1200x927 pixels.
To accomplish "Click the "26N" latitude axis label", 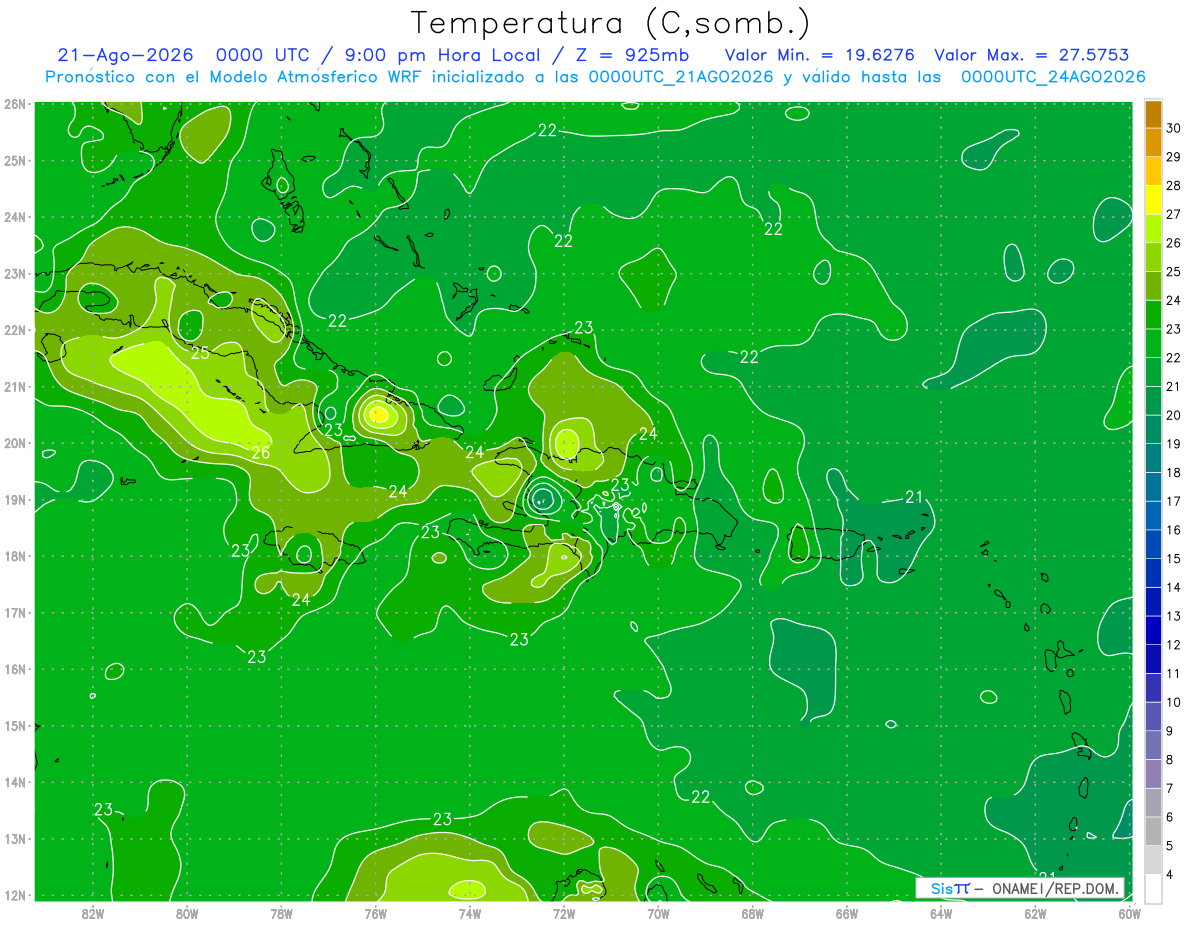I will 16,104.
